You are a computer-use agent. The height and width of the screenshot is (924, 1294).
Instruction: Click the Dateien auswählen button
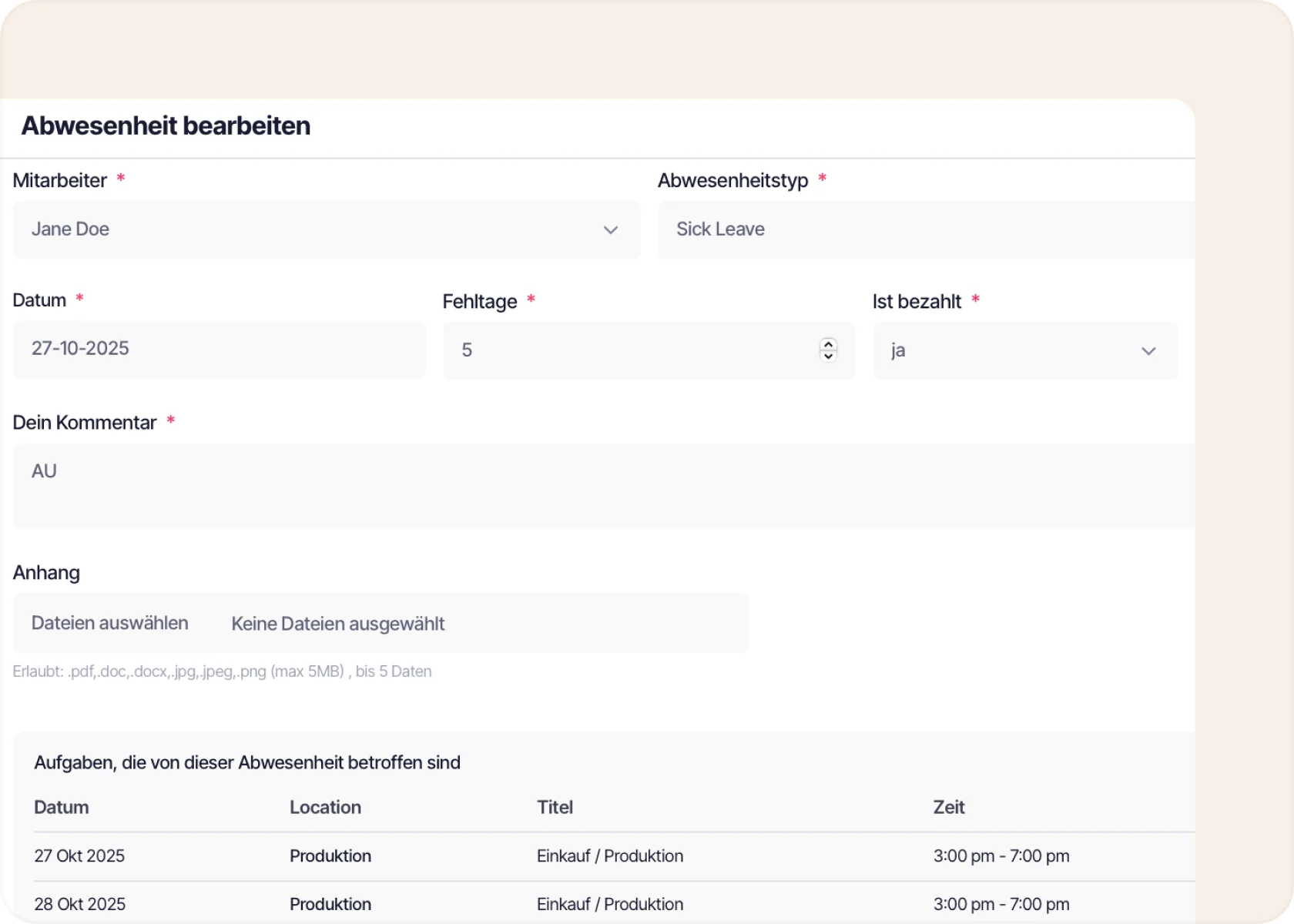coord(110,623)
